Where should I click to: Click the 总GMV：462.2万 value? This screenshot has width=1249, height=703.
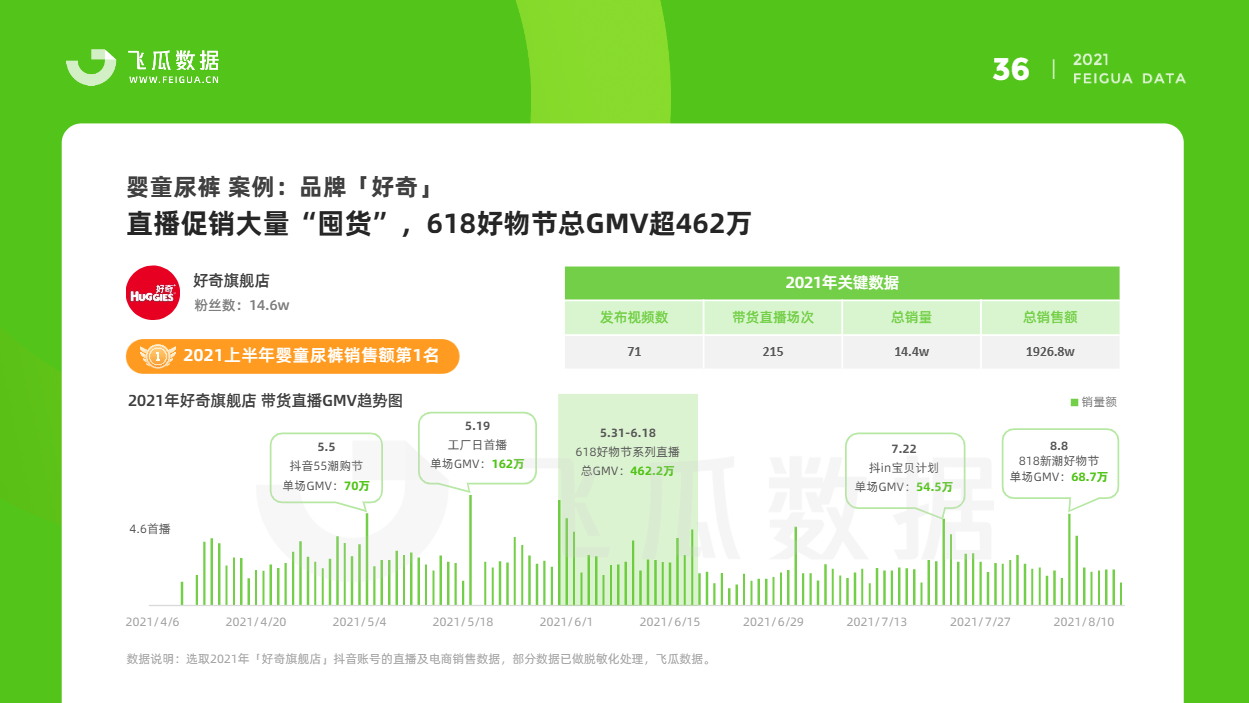click(628, 470)
